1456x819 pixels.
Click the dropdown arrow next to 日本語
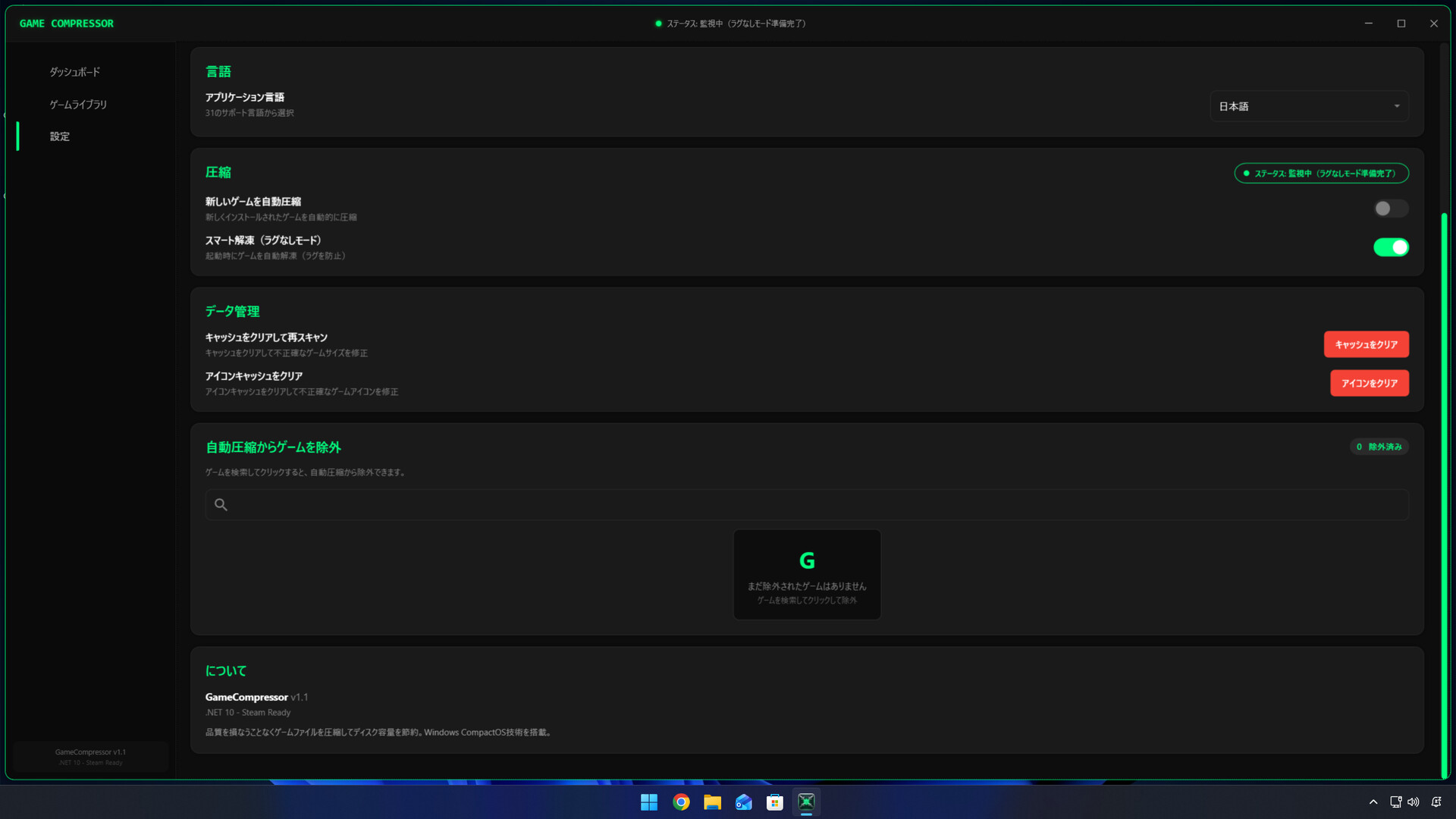tap(1397, 106)
